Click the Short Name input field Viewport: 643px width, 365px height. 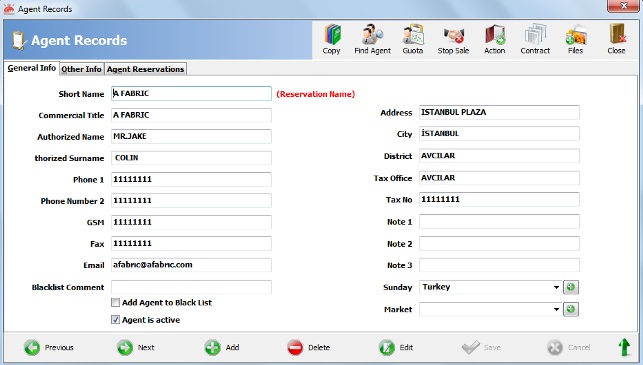coord(191,94)
